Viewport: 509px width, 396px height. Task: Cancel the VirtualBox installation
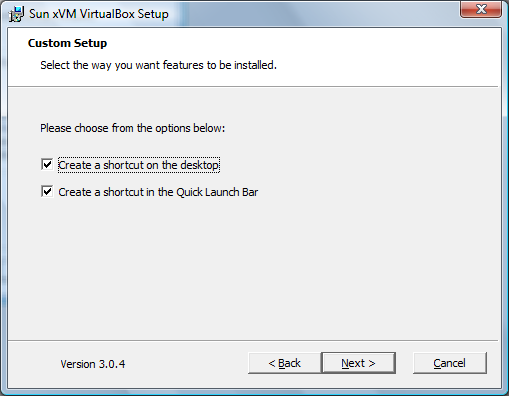click(x=450, y=363)
